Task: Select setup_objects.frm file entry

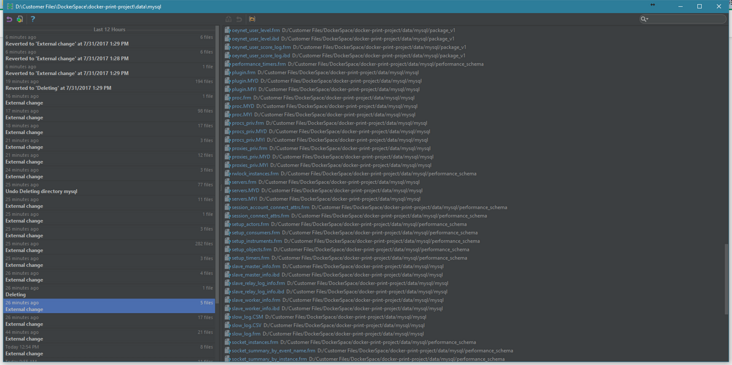Action: [252, 250]
